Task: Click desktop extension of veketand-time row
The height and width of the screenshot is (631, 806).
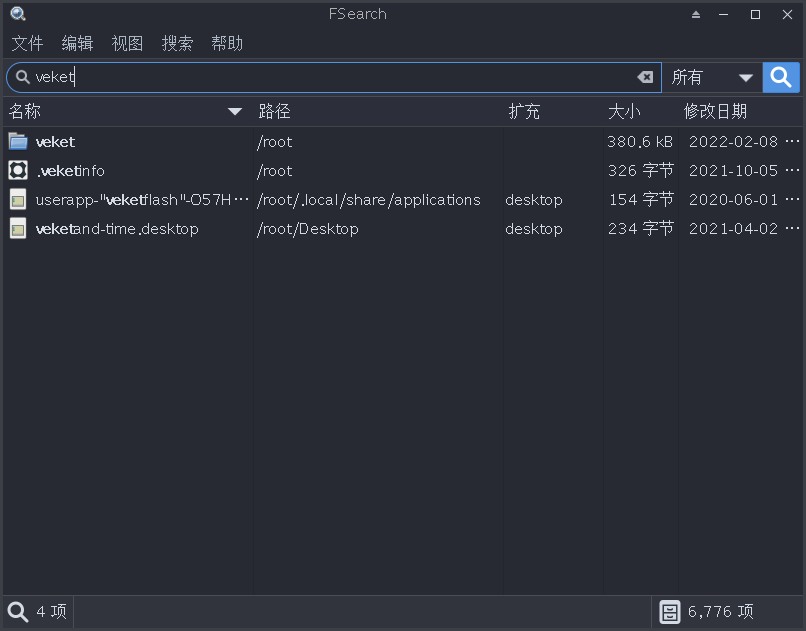Action: tap(534, 229)
